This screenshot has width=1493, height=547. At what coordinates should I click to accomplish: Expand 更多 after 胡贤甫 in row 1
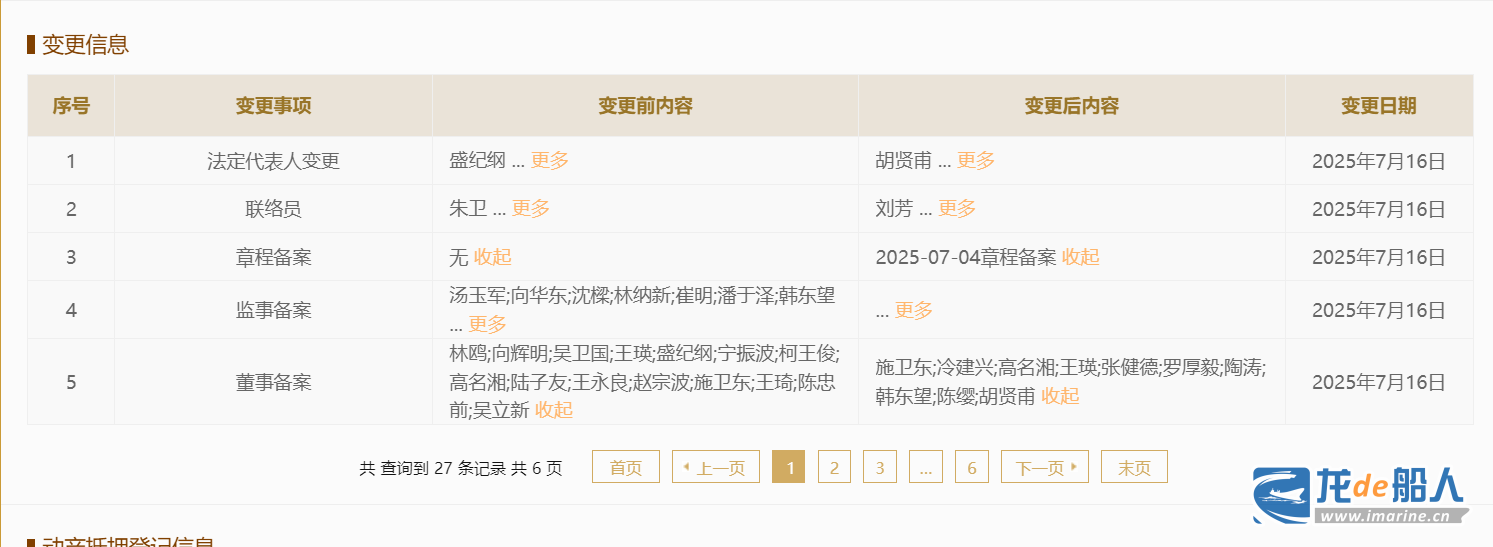click(x=976, y=160)
